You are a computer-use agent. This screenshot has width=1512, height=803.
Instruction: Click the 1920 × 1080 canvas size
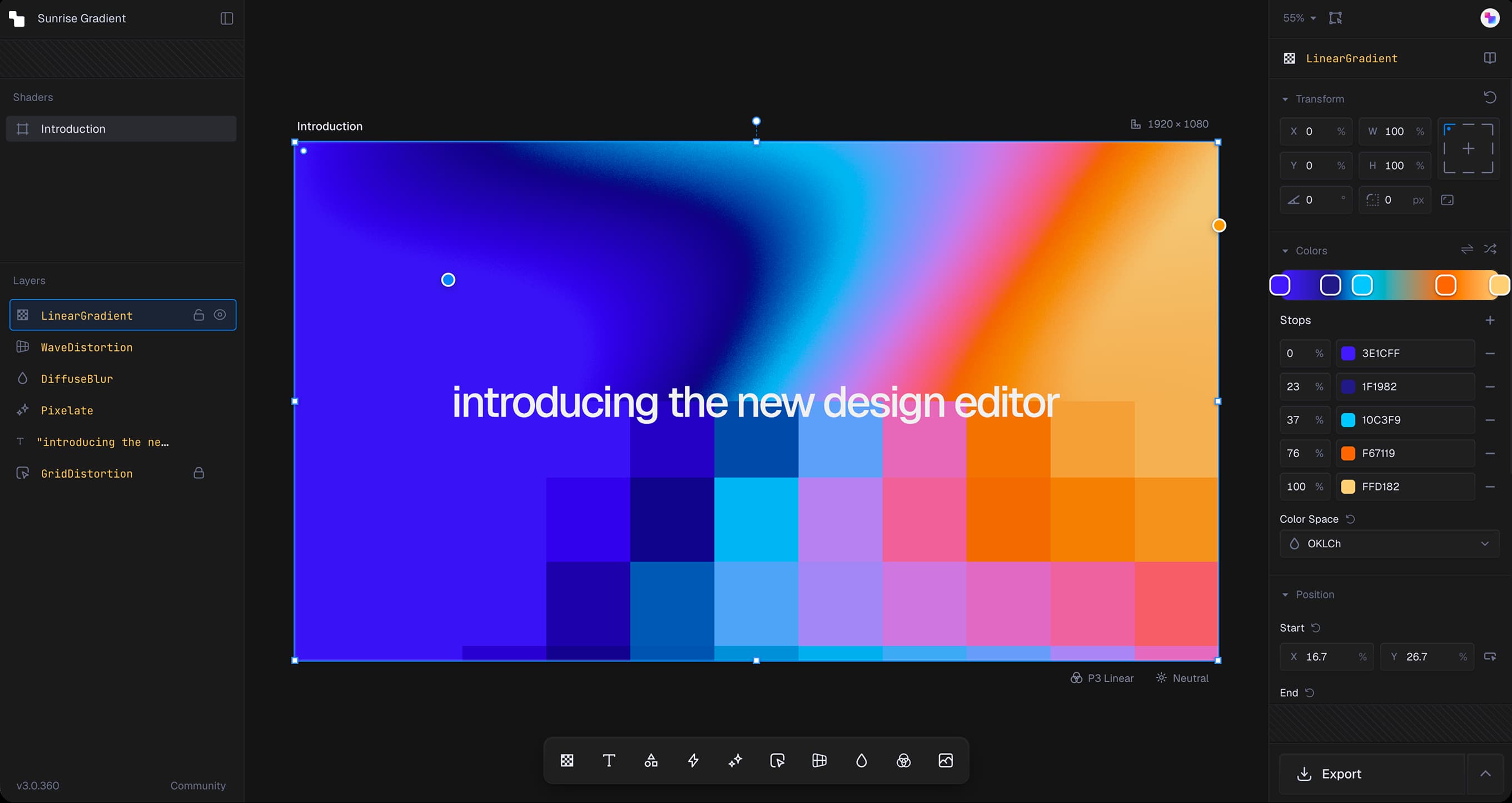[x=1169, y=124]
